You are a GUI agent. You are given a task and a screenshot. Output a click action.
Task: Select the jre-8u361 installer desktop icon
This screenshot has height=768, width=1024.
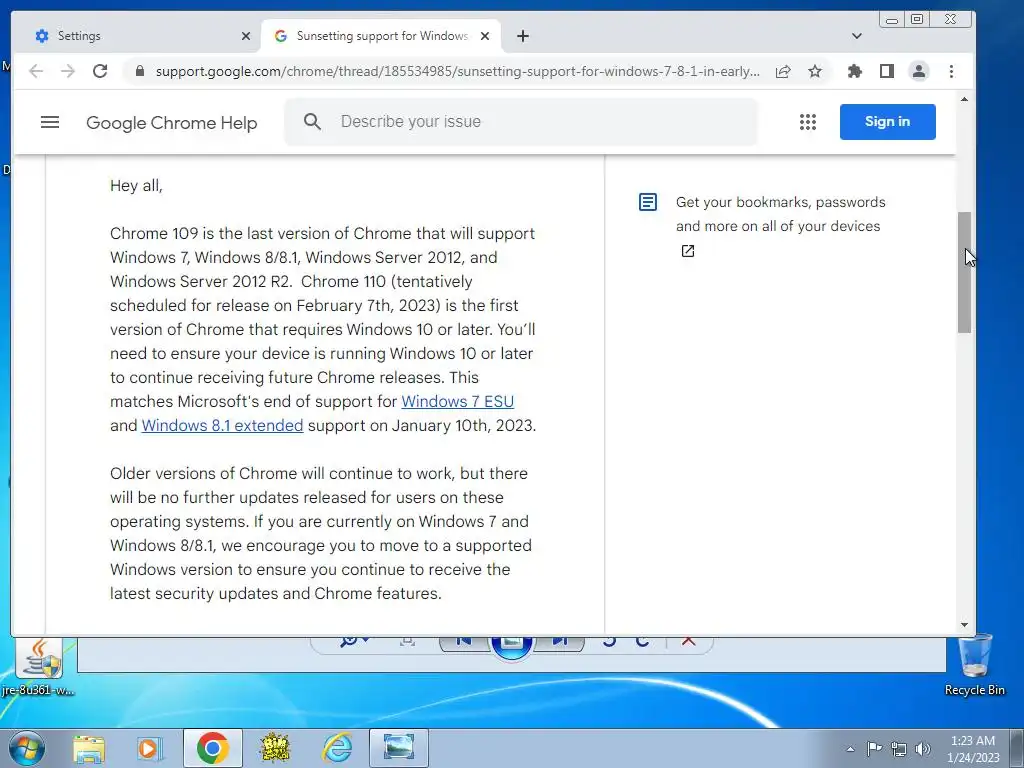[39, 667]
